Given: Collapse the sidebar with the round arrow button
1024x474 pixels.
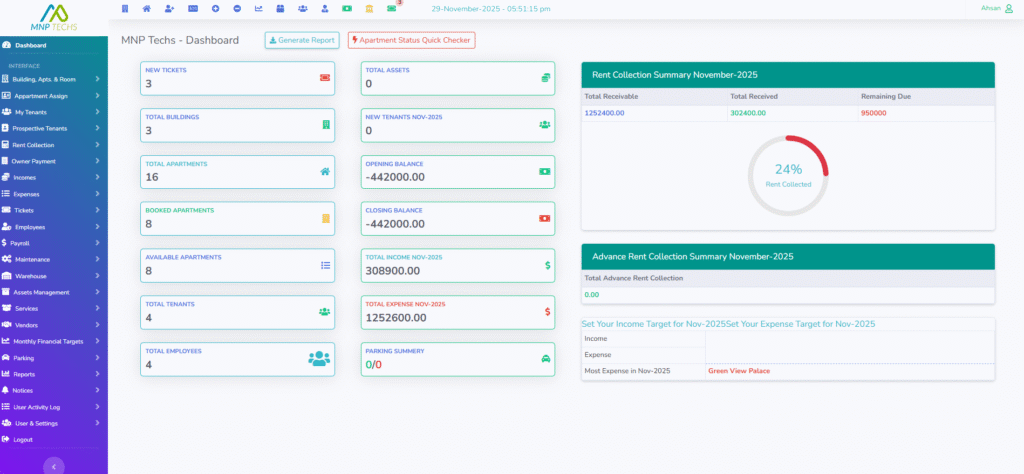Looking at the screenshot, I should pos(54,466).
